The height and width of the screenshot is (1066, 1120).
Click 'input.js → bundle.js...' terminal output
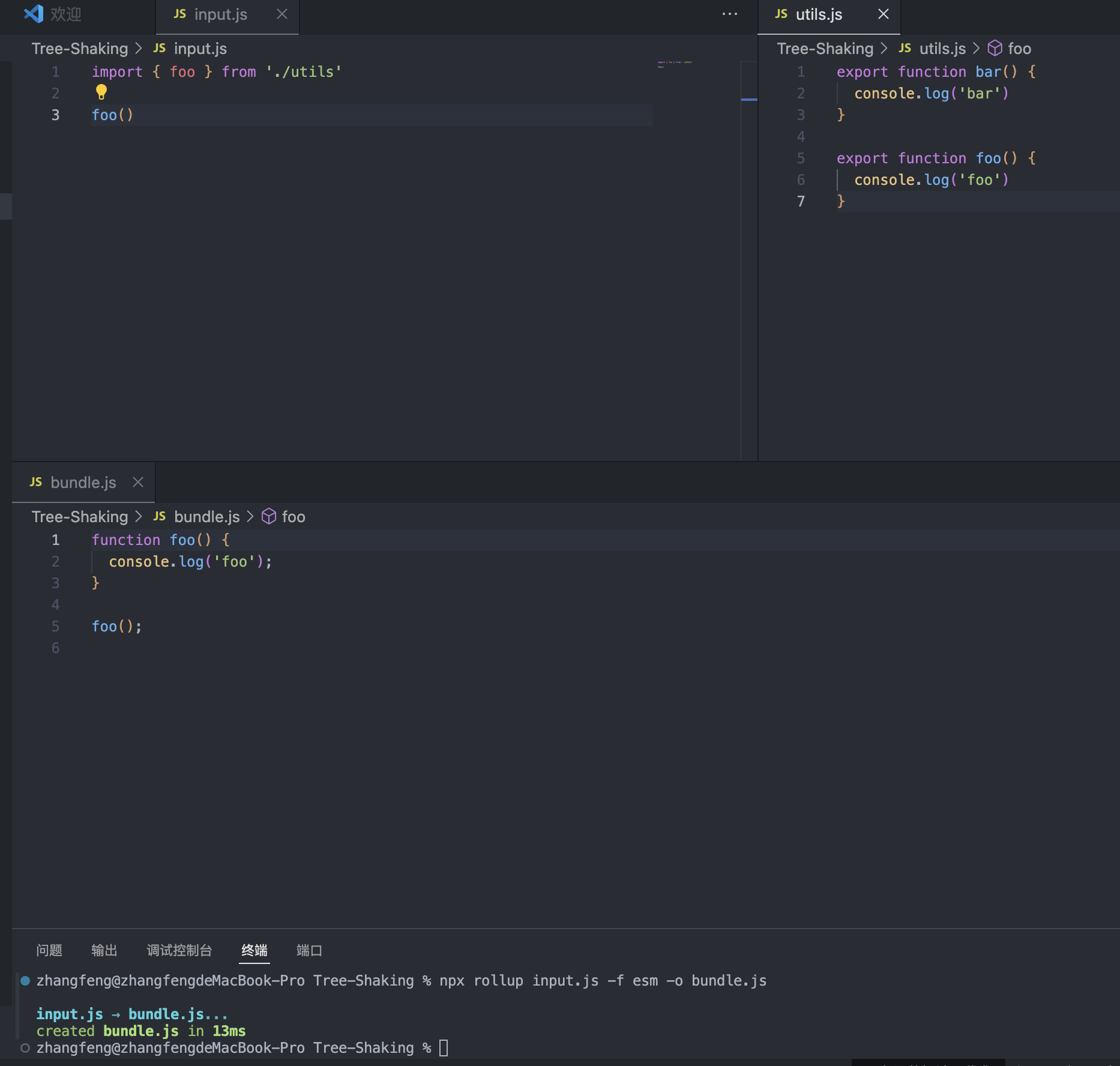click(132, 1014)
